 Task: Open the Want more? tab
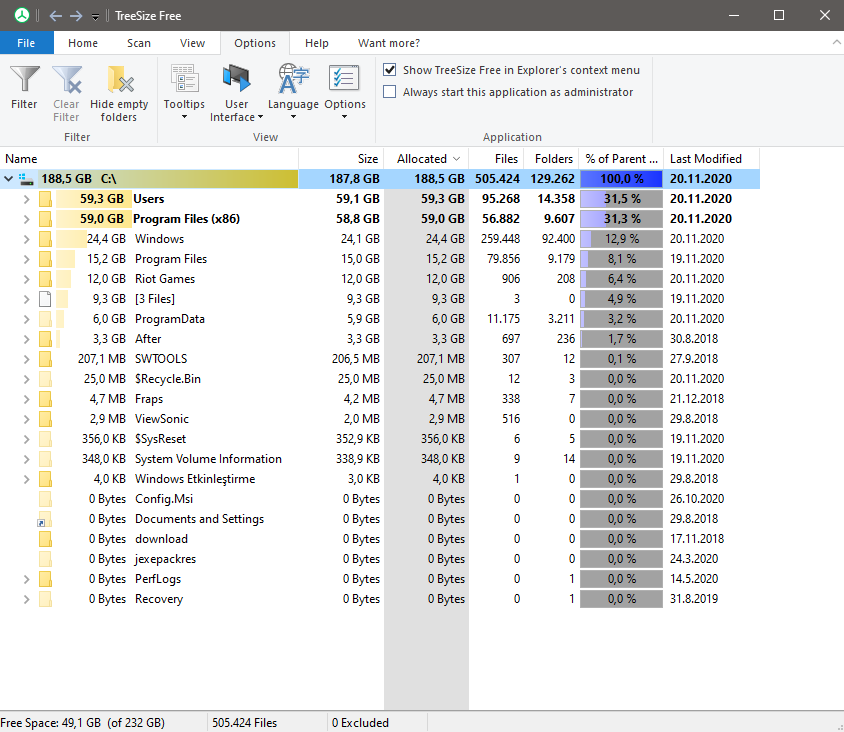[x=389, y=43]
